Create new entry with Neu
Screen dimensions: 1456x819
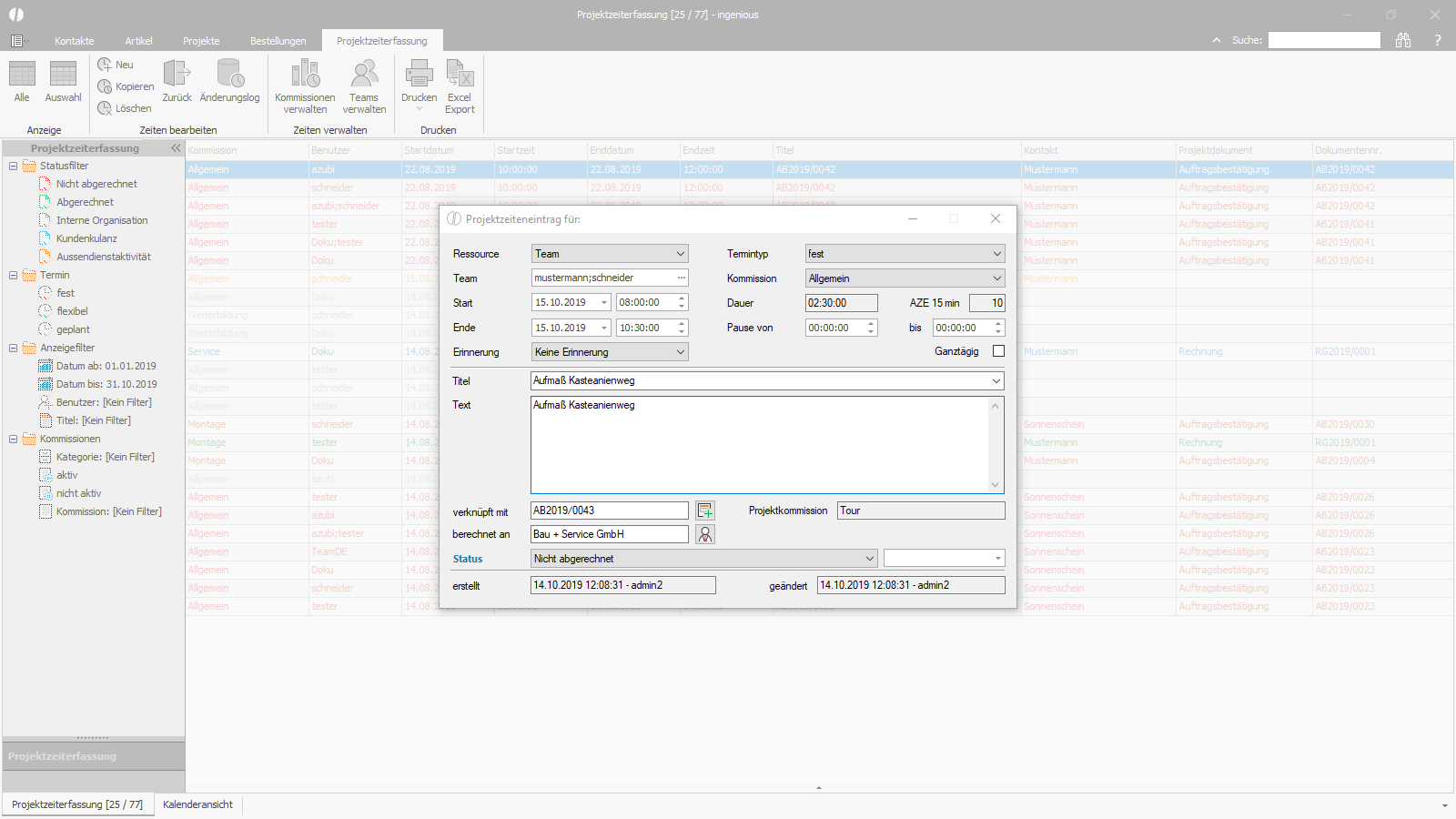click(x=116, y=65)
